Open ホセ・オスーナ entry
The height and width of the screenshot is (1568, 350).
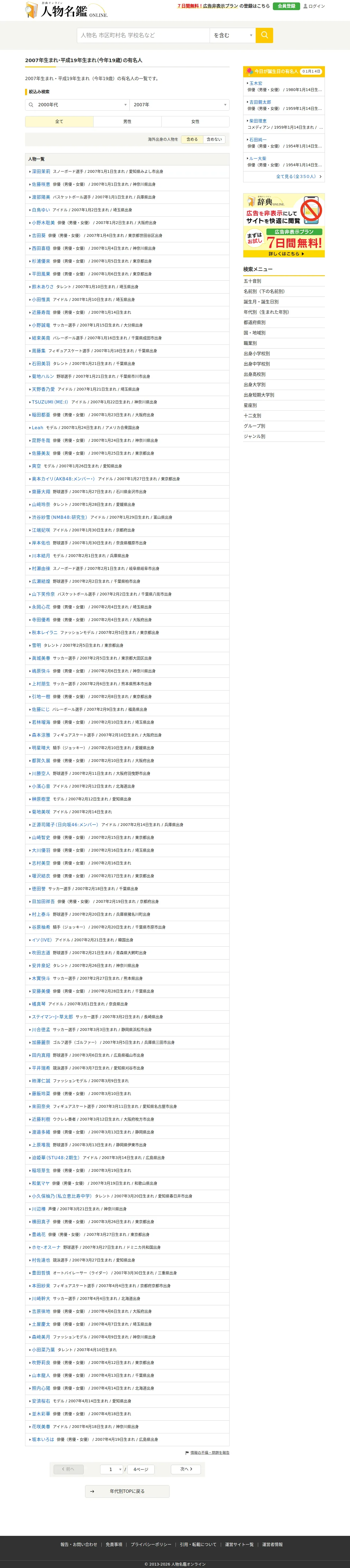pyautogui.click(x=46, y=1247)
